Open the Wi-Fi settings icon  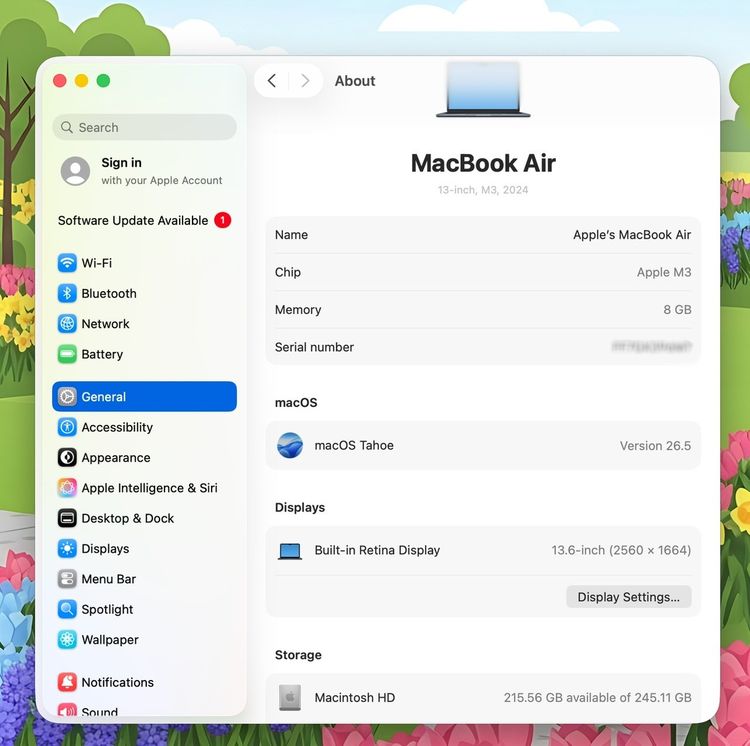[67, 263]
